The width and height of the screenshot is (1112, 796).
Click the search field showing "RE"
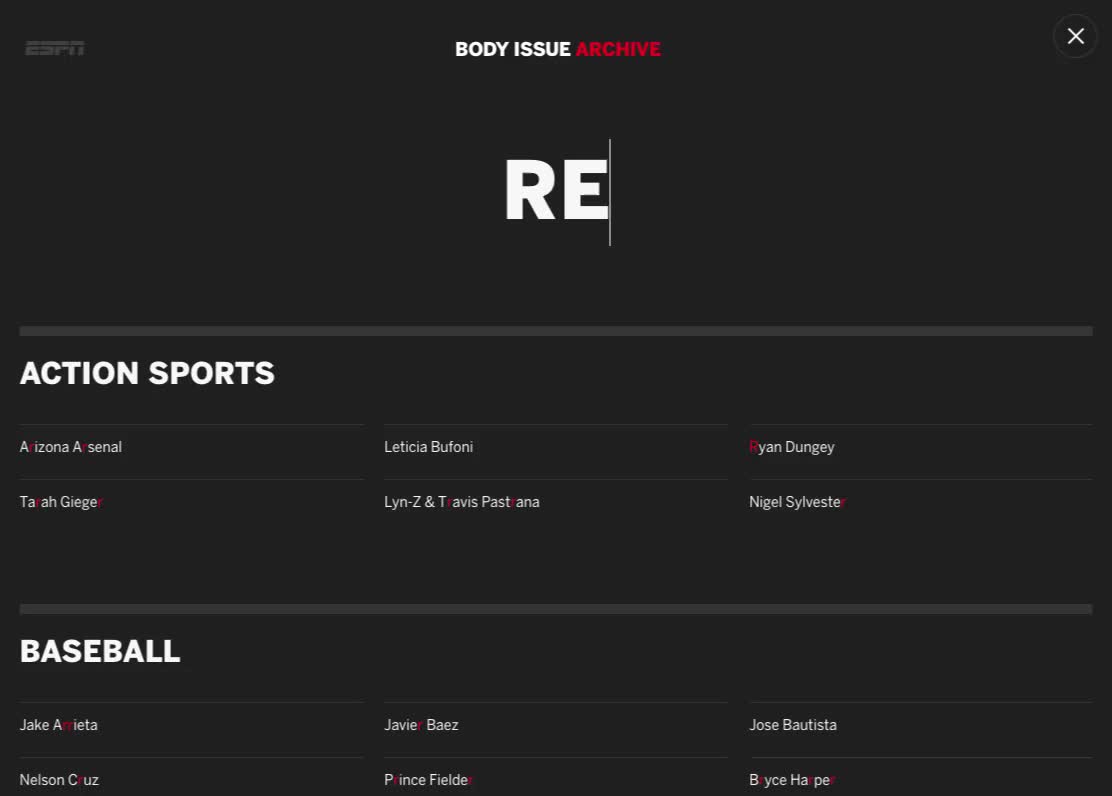(557, 192)
